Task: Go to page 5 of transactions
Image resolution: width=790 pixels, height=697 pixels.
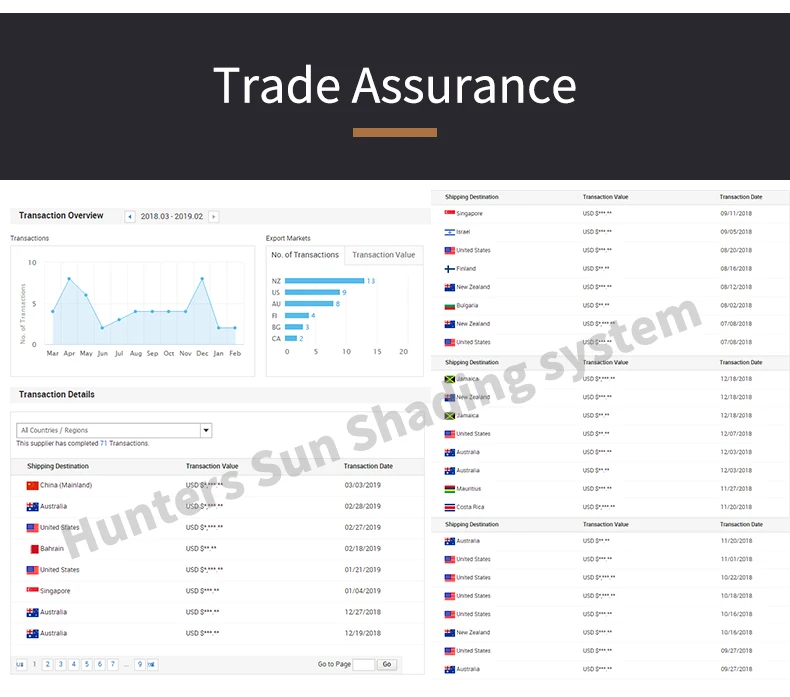Action: coord(87,664)
